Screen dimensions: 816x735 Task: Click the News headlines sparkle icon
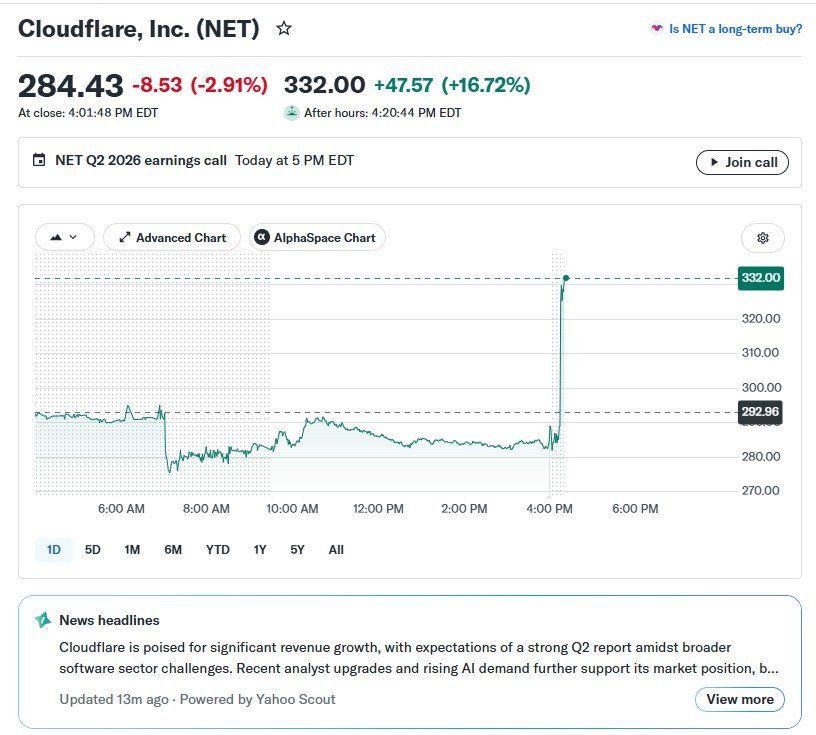click(43, 620)
